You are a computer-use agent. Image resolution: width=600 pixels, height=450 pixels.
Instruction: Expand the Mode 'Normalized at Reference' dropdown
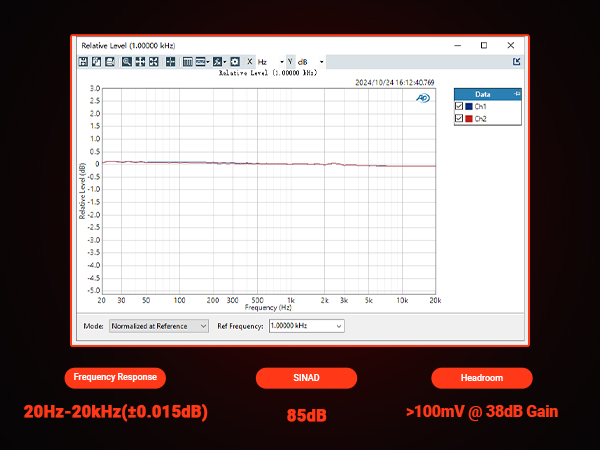(204, 326)
